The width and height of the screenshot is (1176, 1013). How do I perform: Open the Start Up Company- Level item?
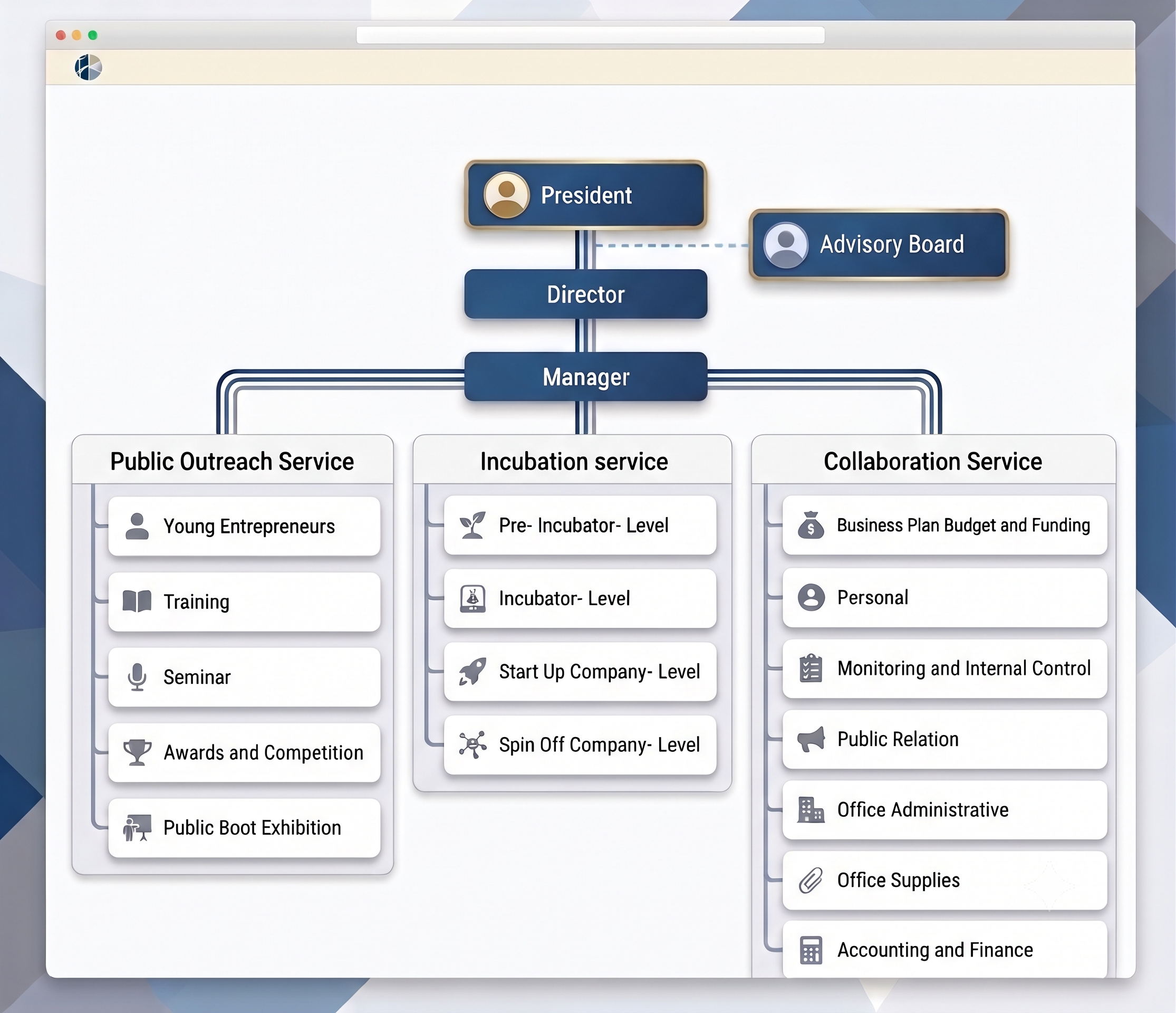580,672
